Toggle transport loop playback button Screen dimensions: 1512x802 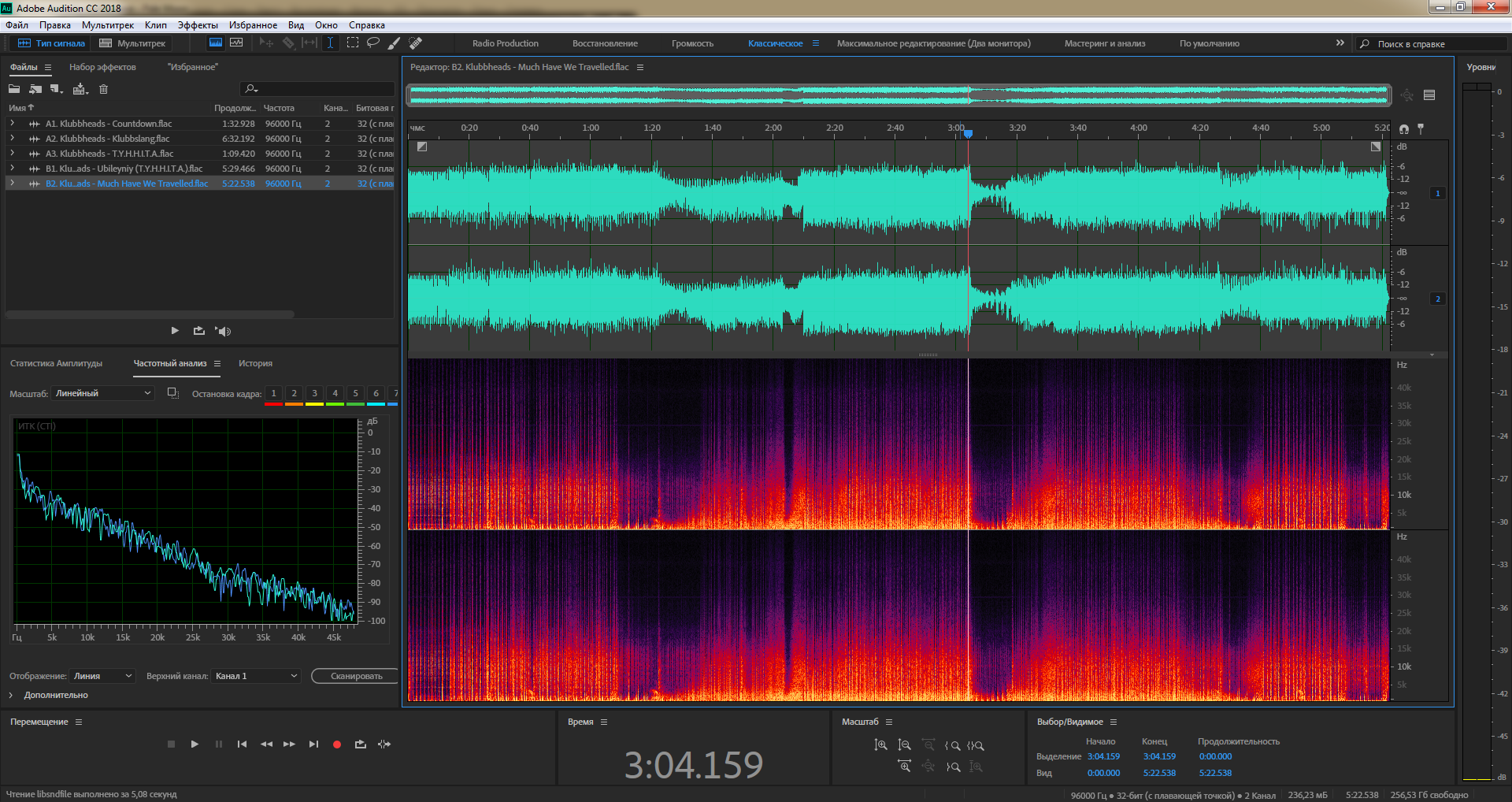pos(361,744)
